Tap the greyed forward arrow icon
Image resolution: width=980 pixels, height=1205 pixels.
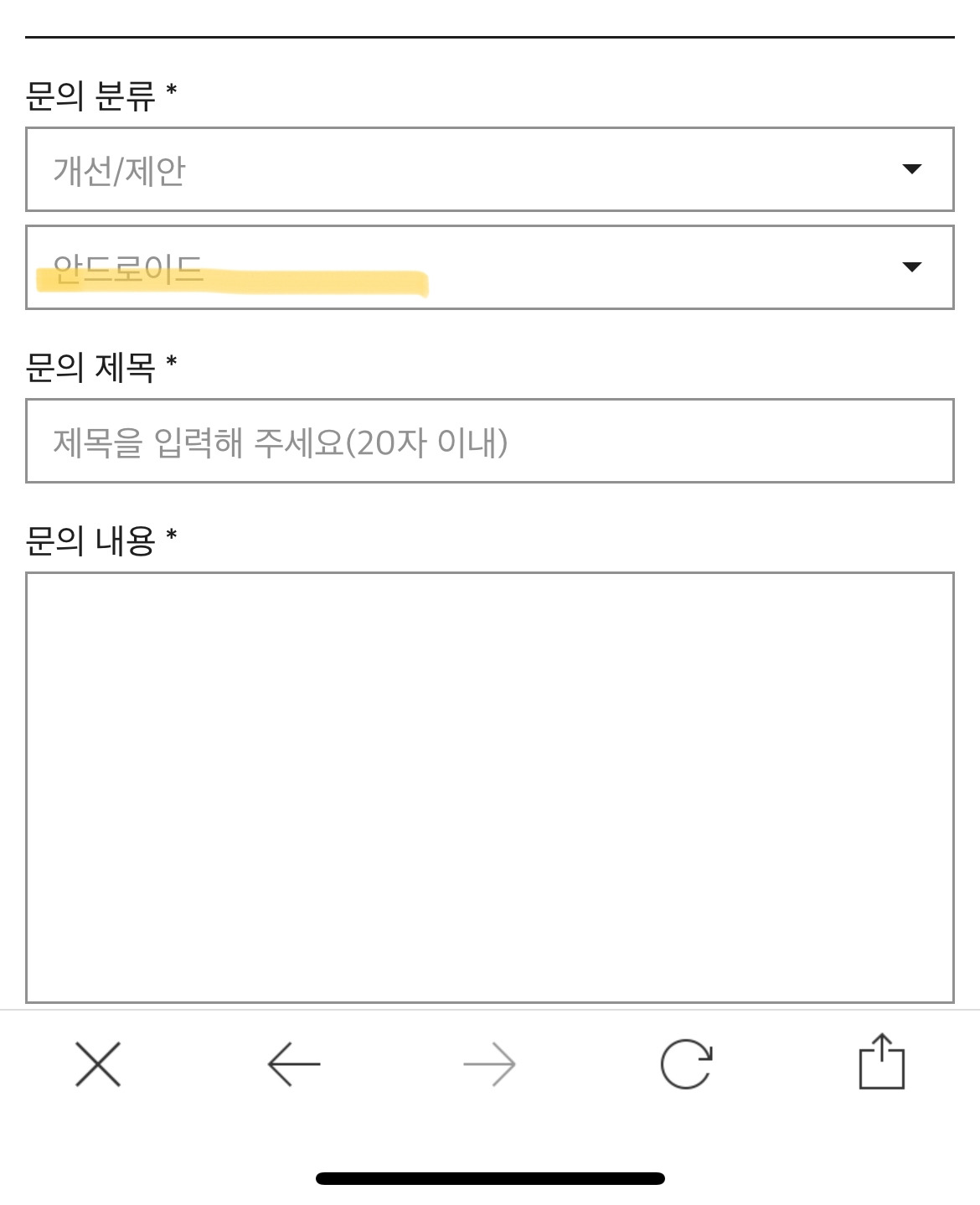pos(489,1064)
